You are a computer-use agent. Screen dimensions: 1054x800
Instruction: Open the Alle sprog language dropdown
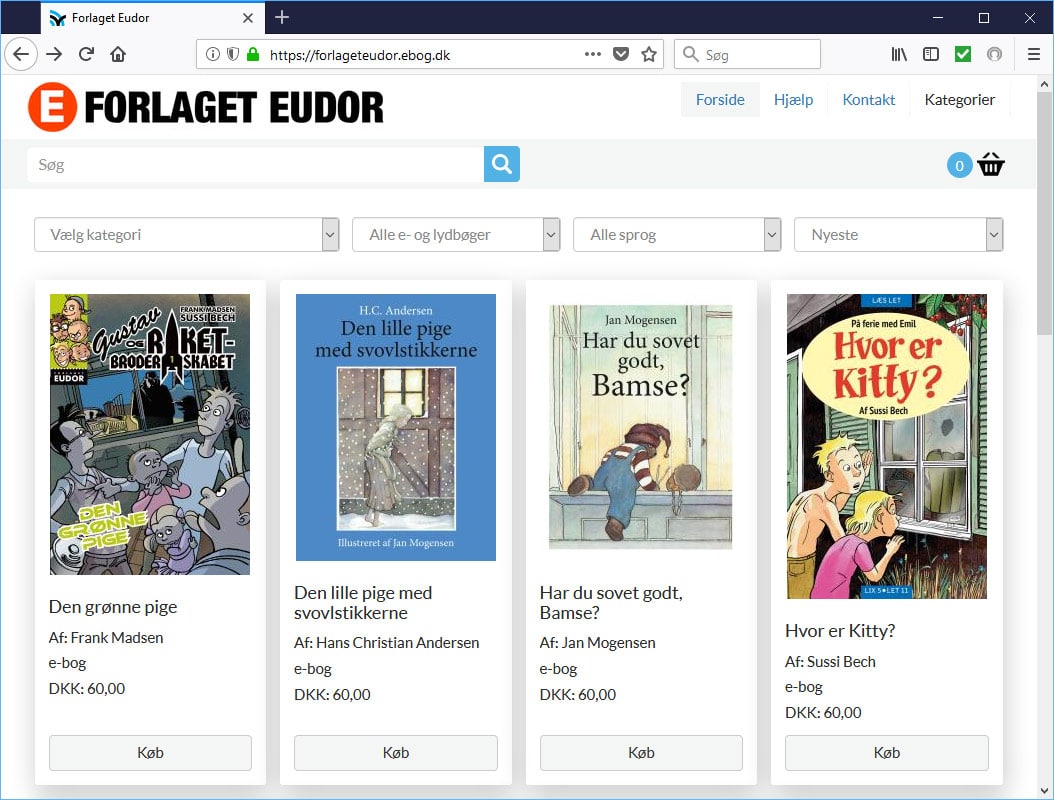pos(677,235)
